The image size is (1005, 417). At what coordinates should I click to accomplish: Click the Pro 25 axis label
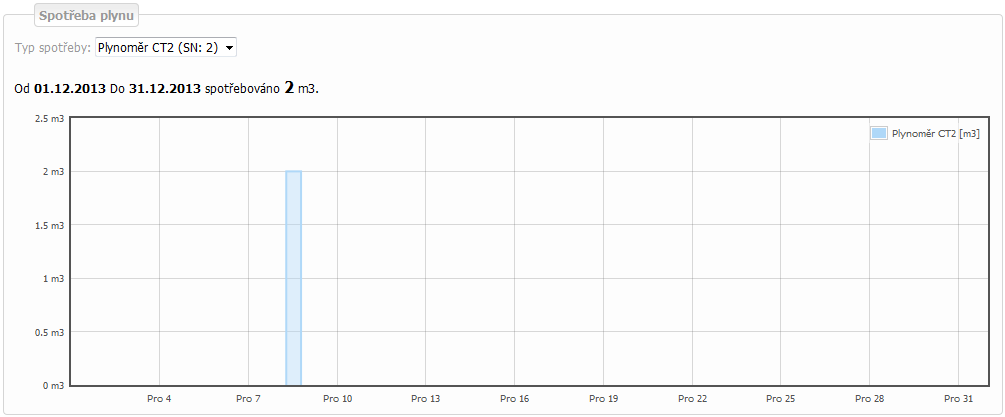(x=781, y=399)
